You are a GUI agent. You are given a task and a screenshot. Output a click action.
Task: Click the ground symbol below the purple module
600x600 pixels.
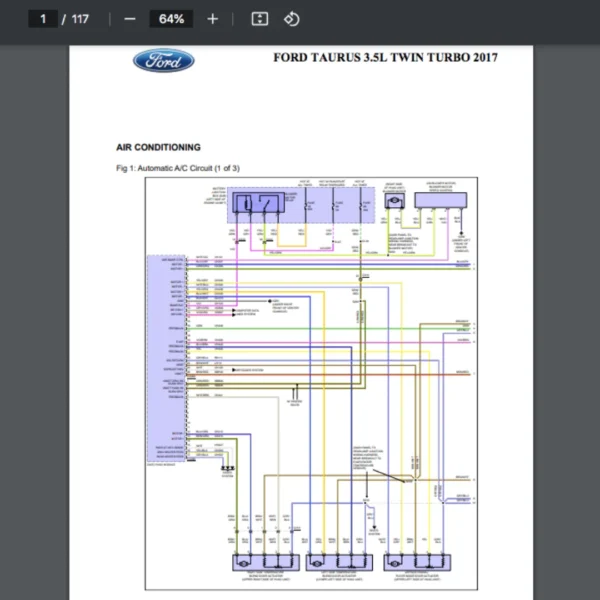(228, 468)
